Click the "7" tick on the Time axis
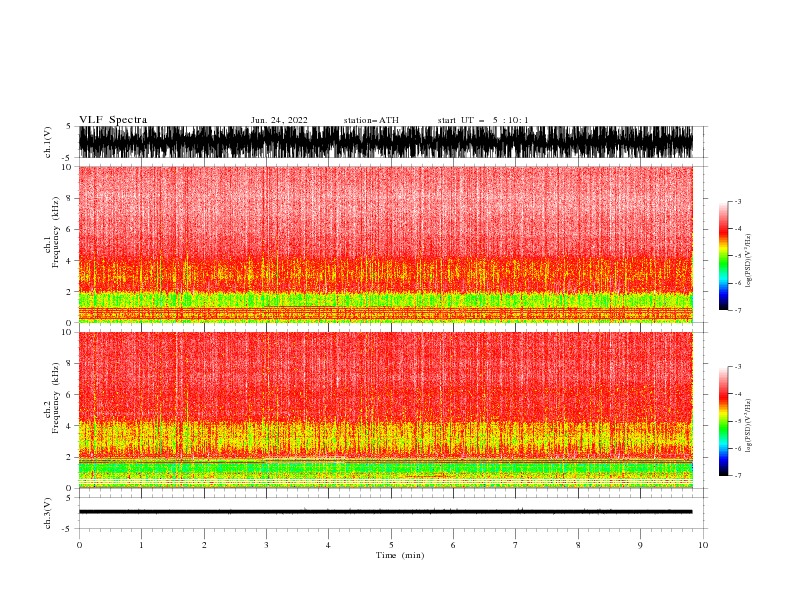This screenshot has height=612, width=792. tap(516, 545)
